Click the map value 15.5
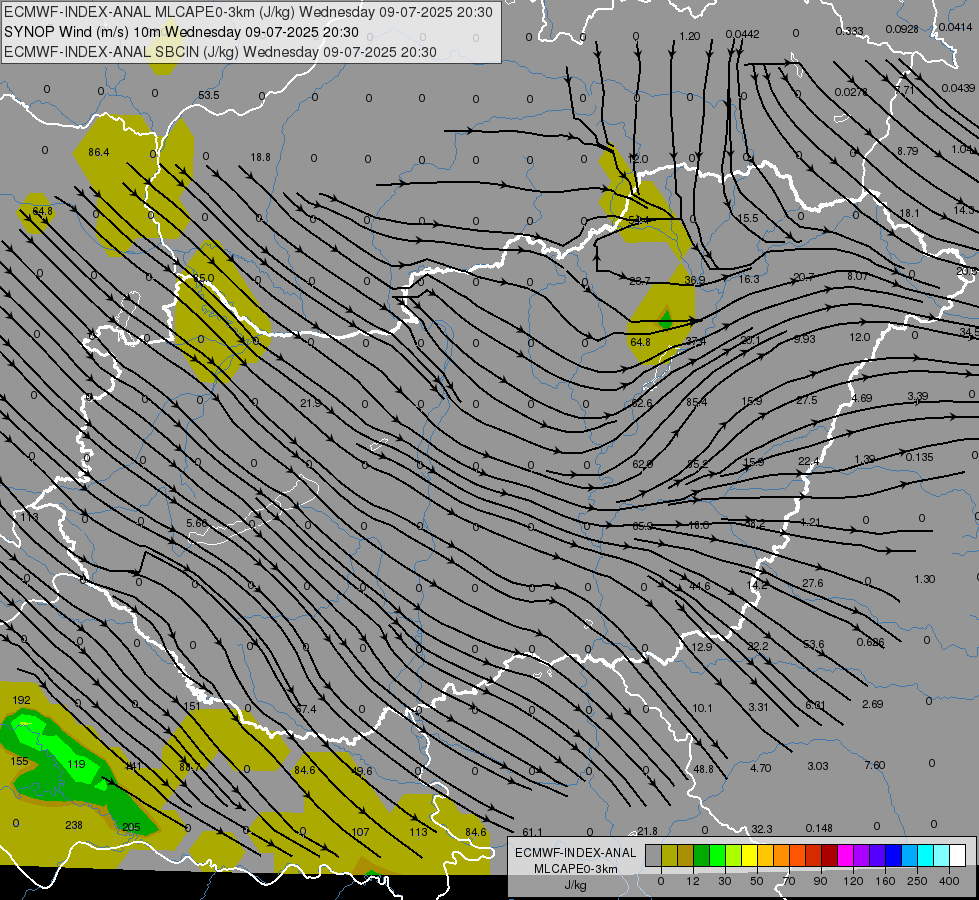The image size is (979, 900). 747,218
